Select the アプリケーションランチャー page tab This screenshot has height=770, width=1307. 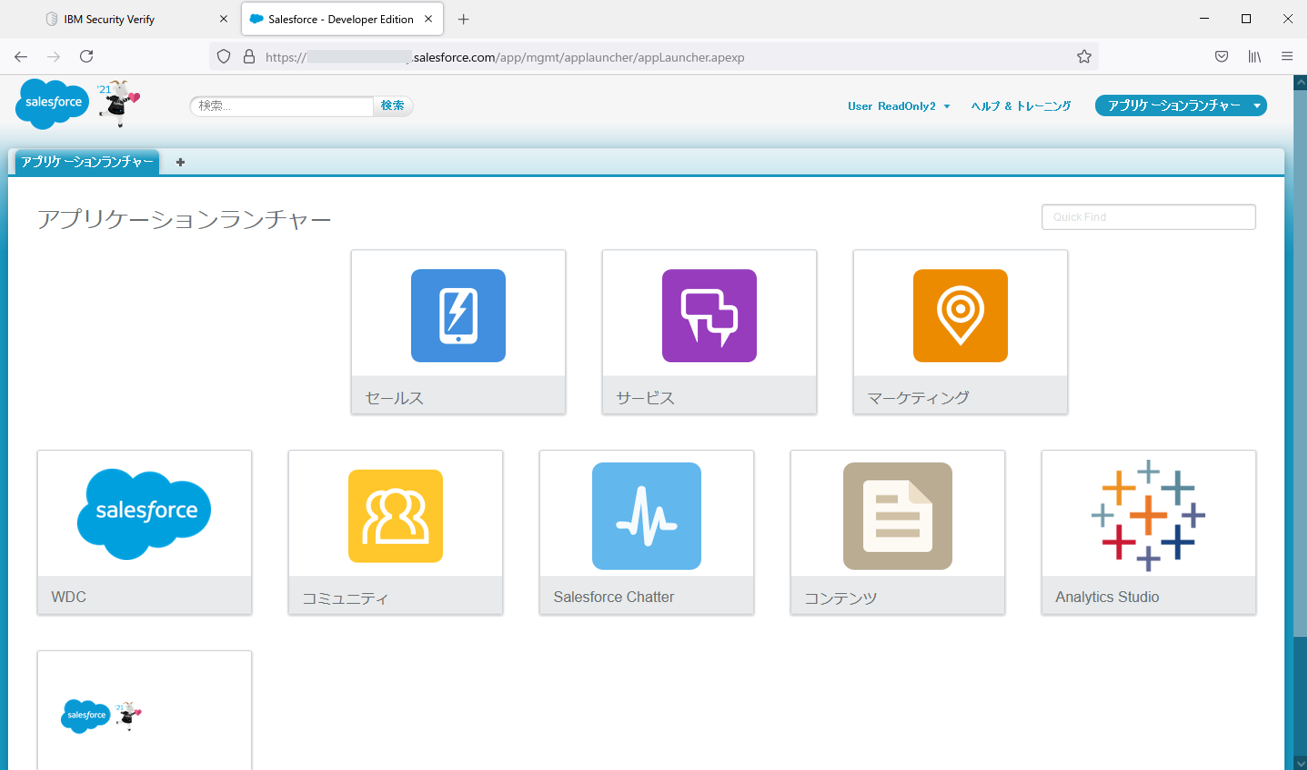[x=87, y=162]
